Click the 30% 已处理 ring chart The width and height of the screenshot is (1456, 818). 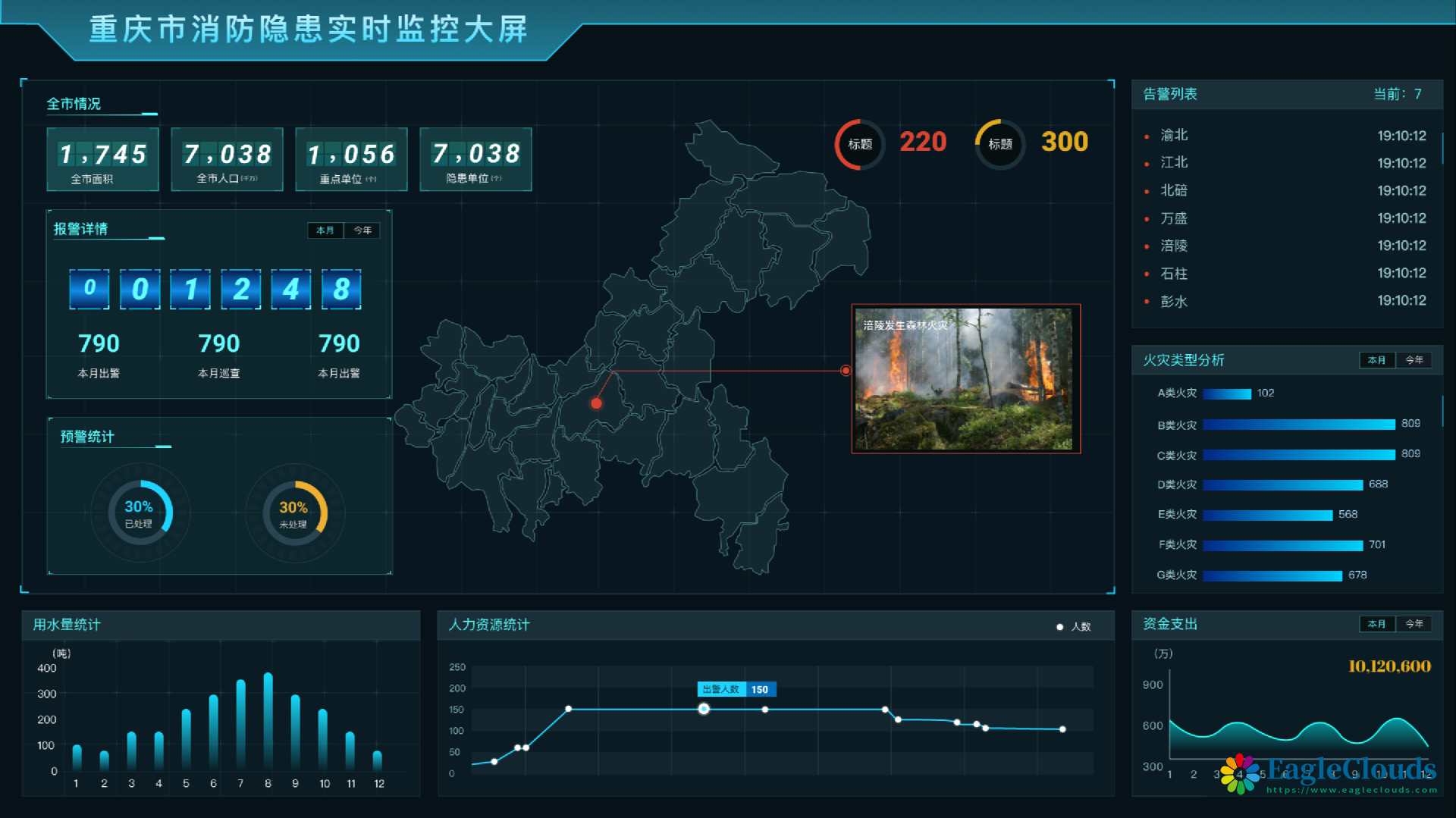(x=140, y=513)
